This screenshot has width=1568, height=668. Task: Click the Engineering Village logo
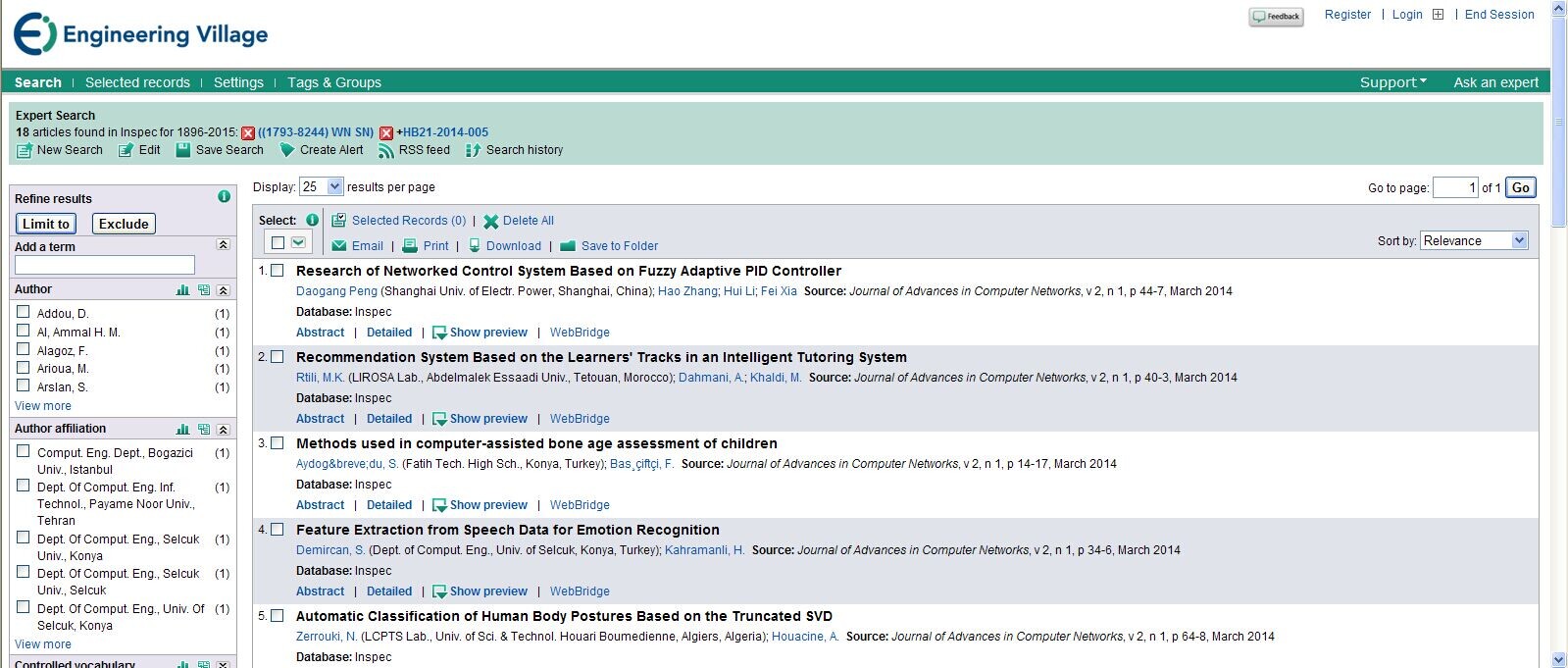(x=141, y=34)
